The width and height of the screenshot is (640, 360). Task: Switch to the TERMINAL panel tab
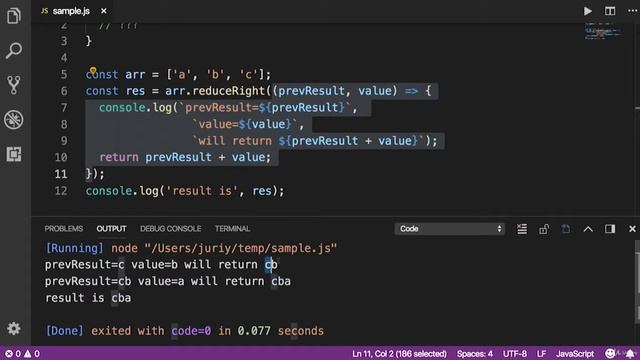(x=232, y=229)
